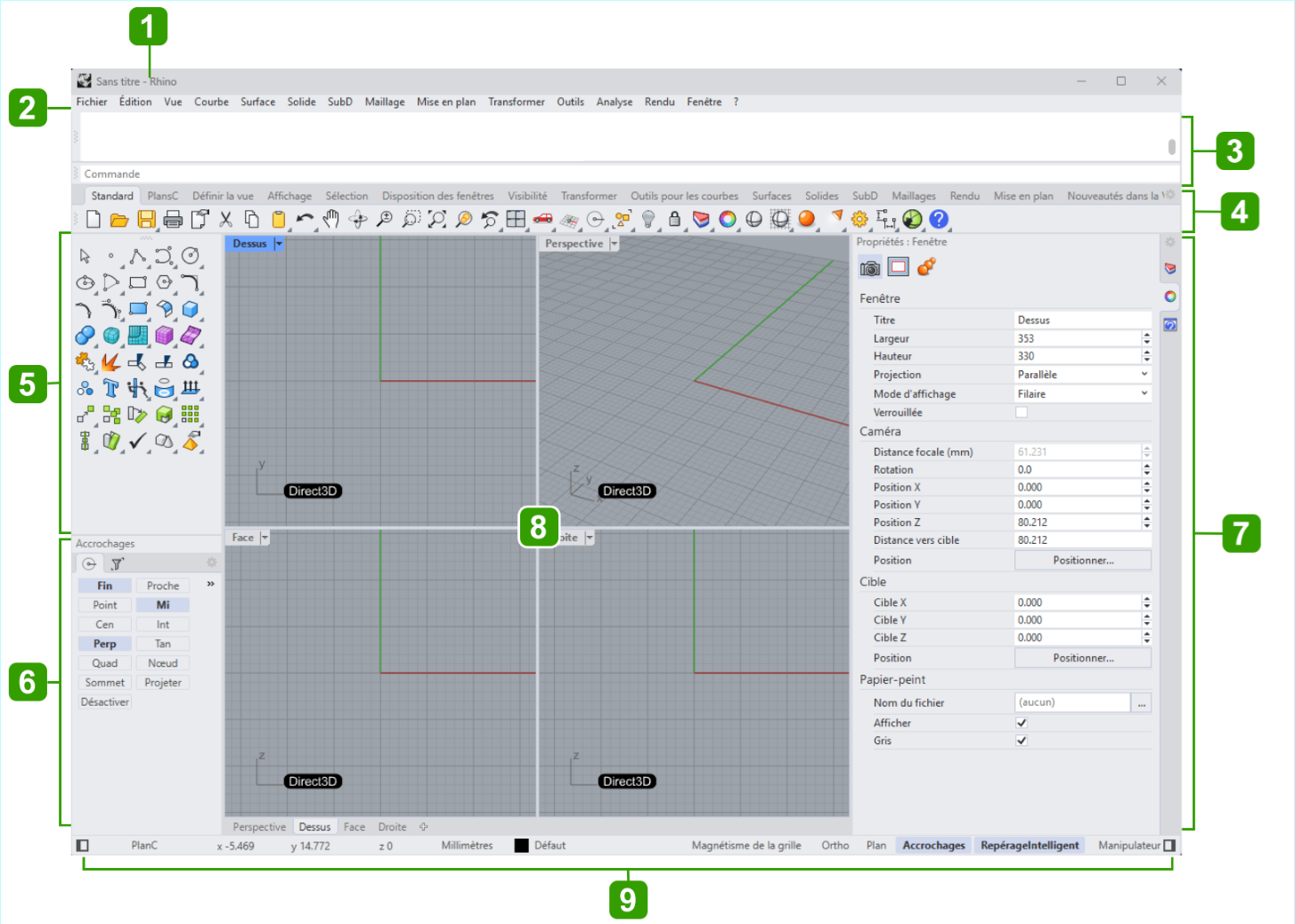The width and height of the screenshot is (1295, 924).
Task: Open the camera view properties icon
Action: pos(870,267)
